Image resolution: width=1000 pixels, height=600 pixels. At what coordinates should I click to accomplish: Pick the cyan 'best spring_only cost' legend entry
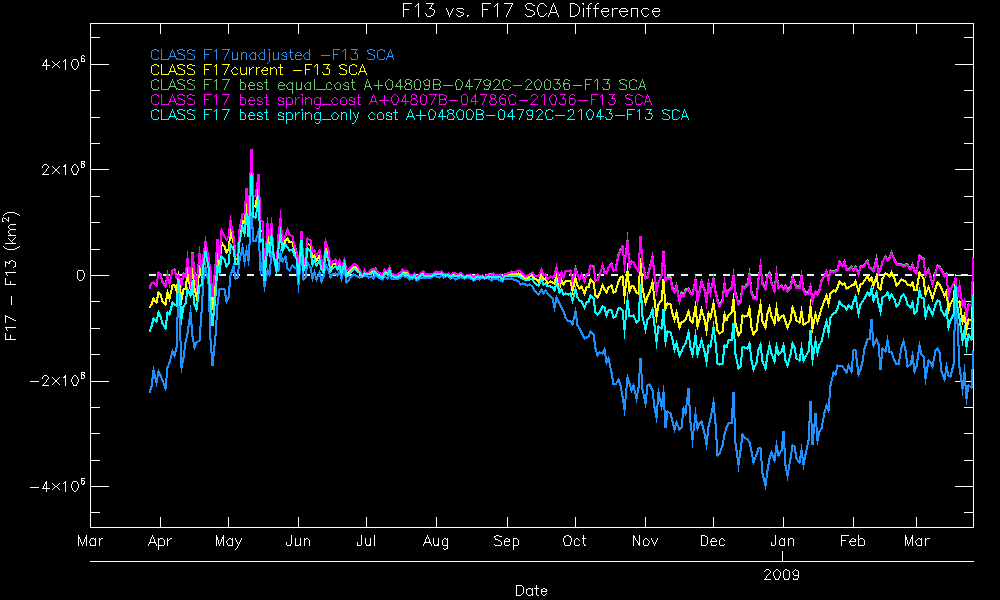point(419,115)
